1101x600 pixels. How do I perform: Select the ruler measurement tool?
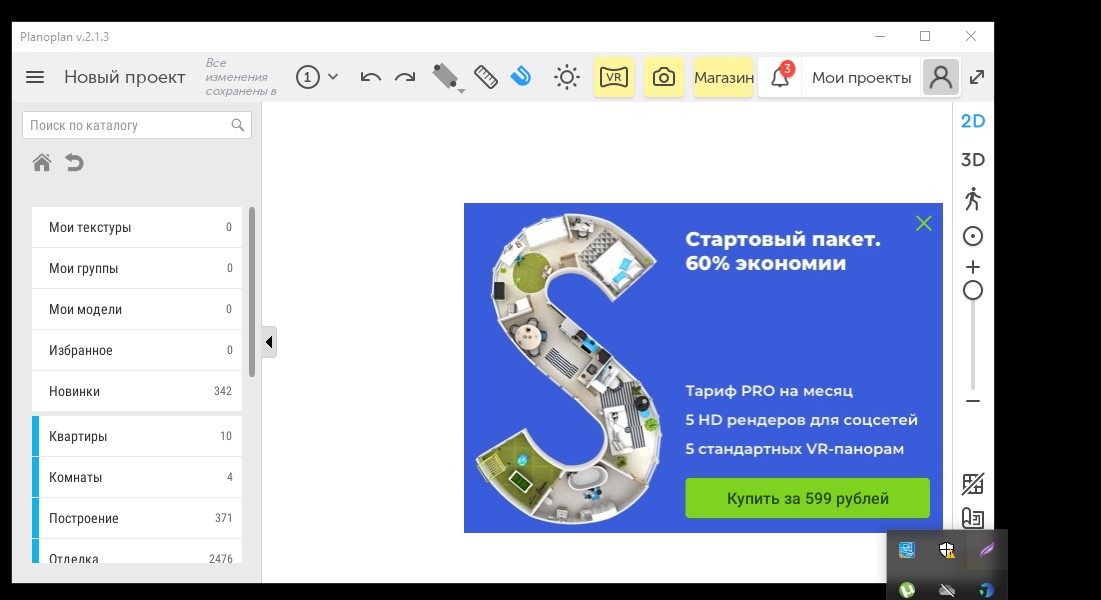(486, 77)
